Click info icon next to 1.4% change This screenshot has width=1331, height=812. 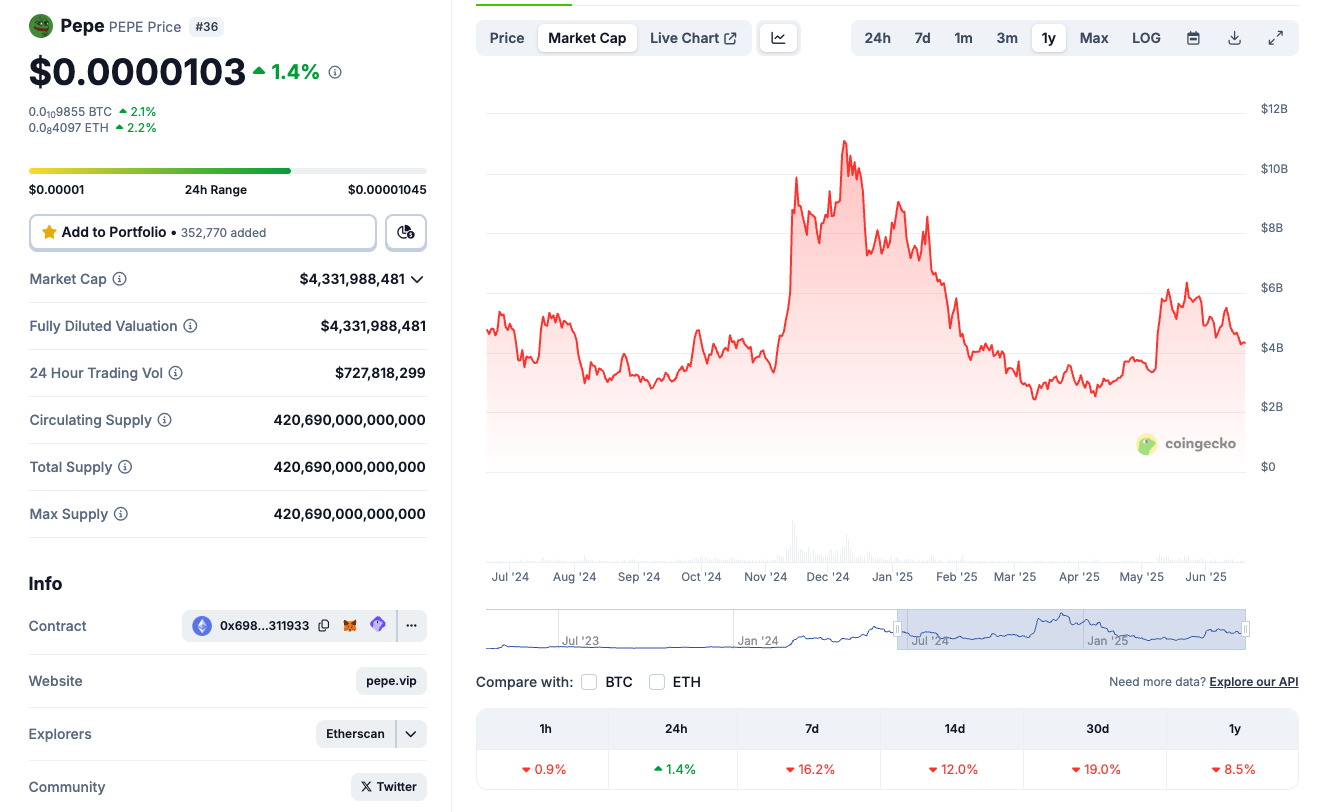click(335, 72)
